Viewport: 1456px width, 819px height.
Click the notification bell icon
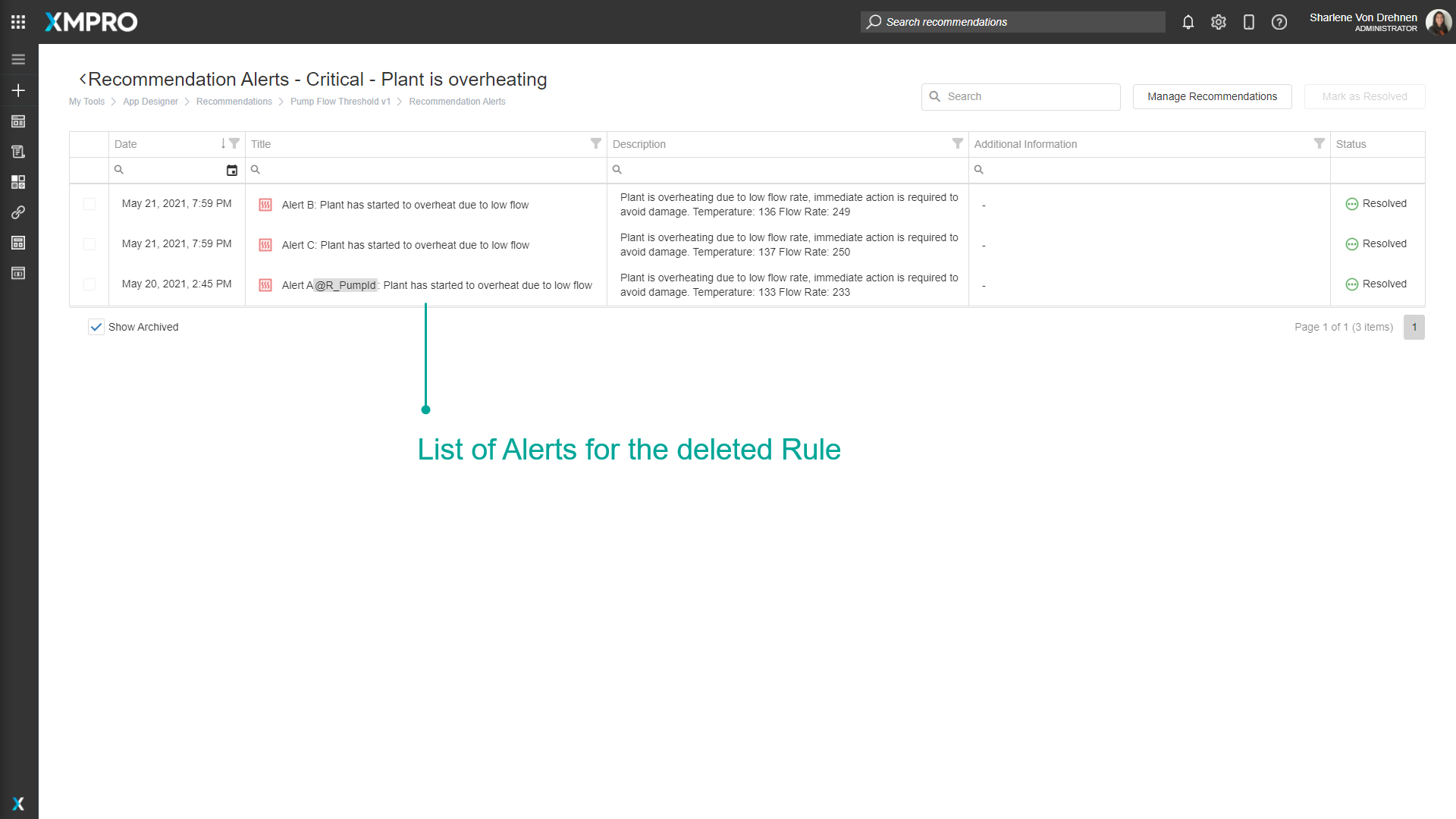1188,22
